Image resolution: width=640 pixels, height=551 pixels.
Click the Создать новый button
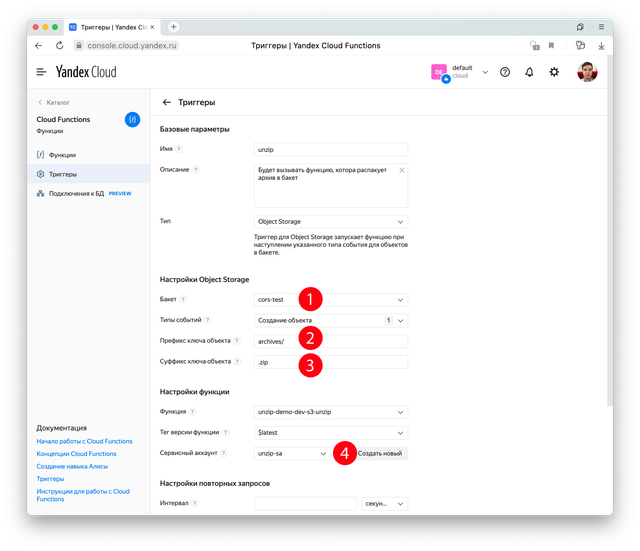pos(380,453)
